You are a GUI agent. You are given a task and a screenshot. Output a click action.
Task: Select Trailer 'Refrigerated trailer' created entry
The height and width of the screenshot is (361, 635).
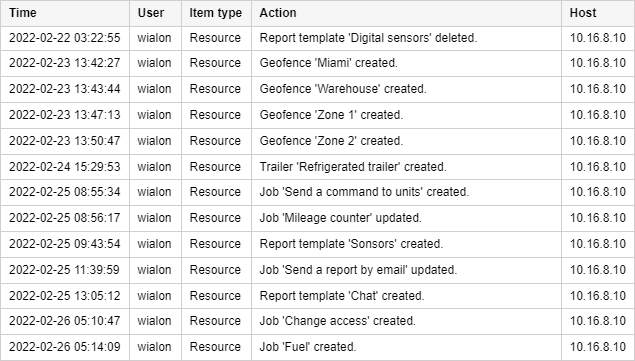click(x=318, y=167)
